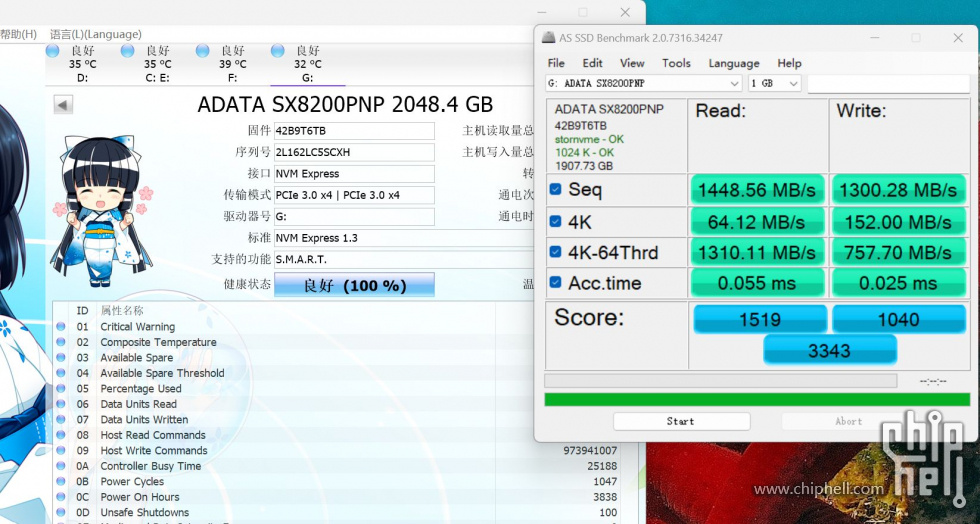This screenshot has height=524, width=980.
Task: Click the interface field NVM Express
Action: [354, 173]
